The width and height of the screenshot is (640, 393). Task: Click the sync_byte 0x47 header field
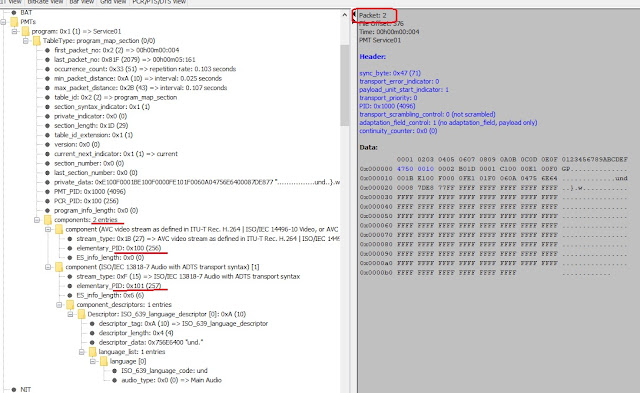pyautogui.click(x=390, y=73)
